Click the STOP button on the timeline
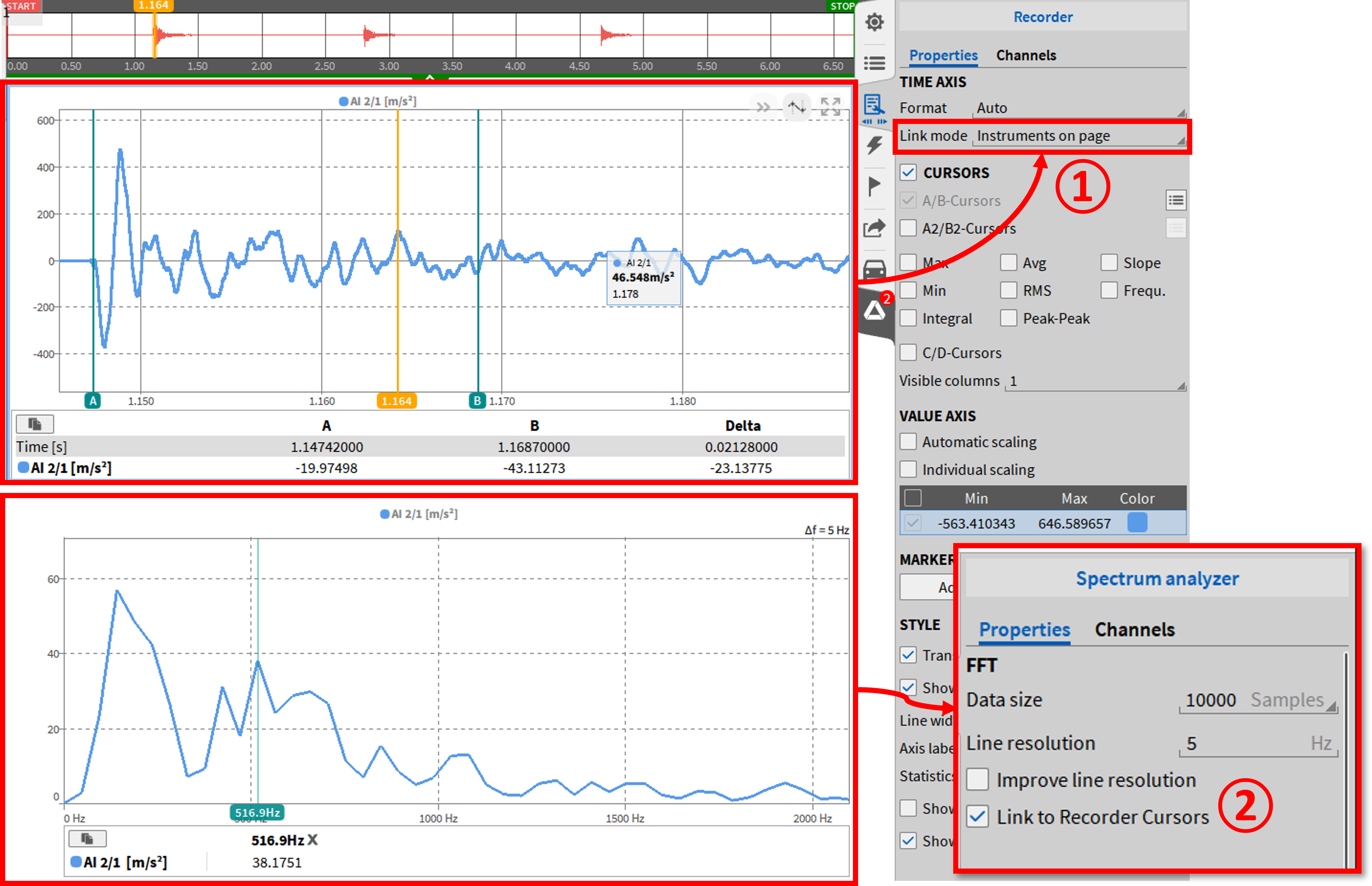 point(841,6)
